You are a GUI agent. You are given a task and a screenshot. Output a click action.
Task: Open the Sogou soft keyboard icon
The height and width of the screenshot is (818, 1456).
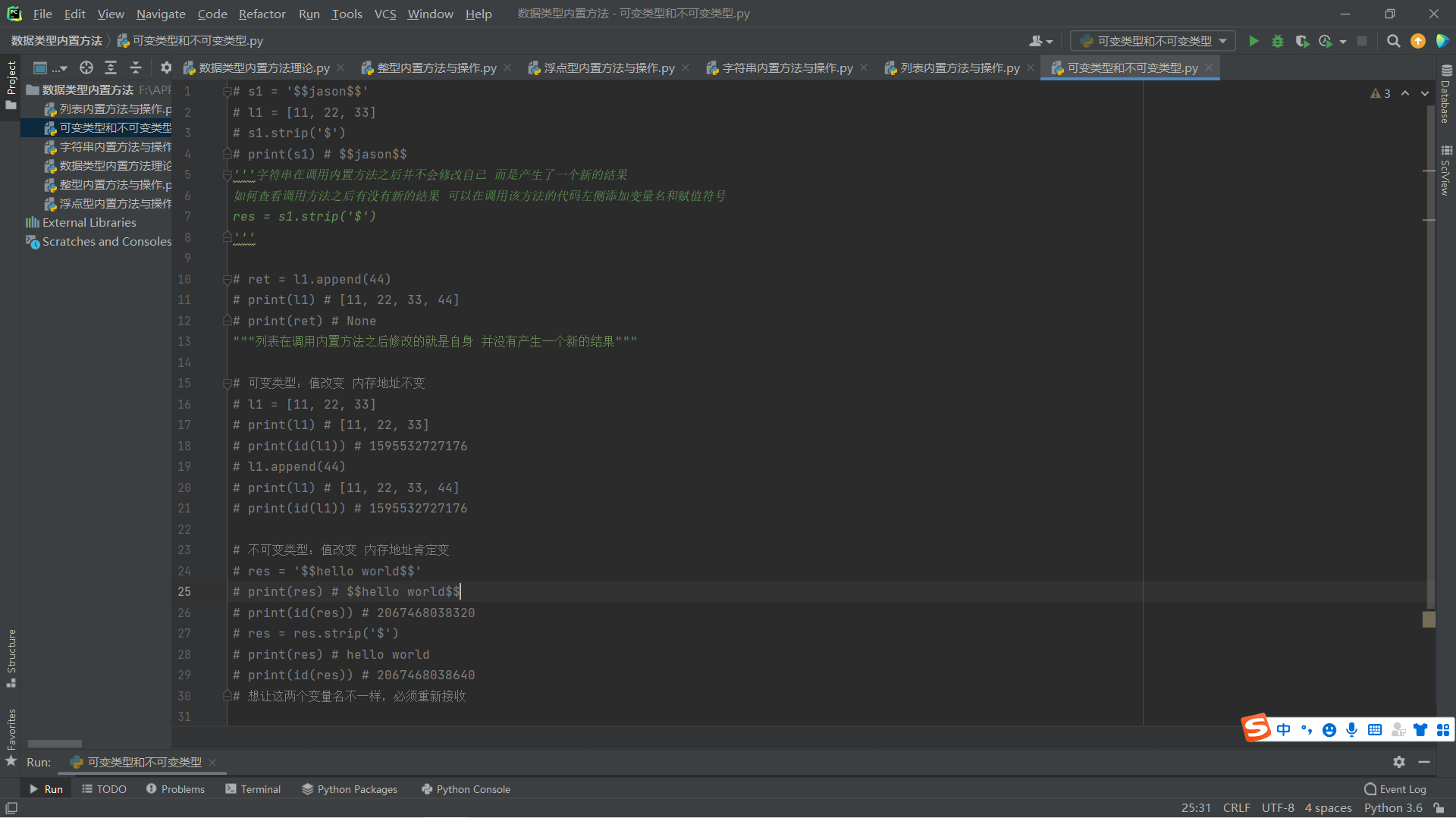1375,729
